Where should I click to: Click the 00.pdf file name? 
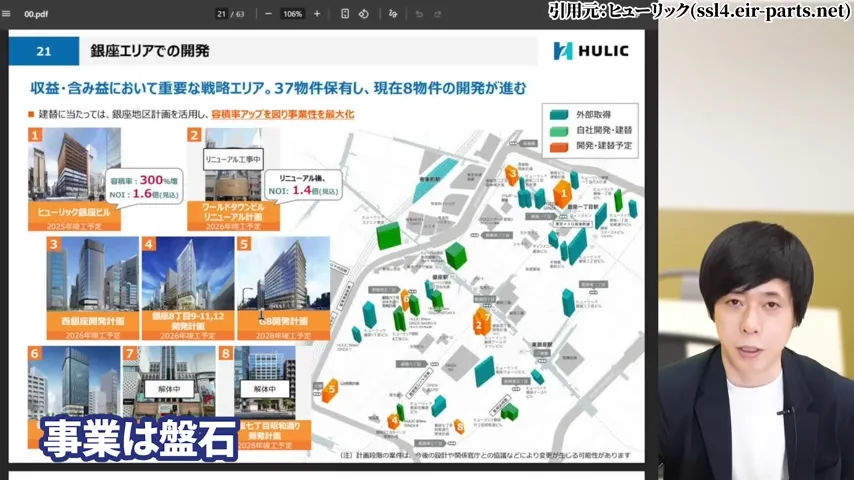click(36, 14)
